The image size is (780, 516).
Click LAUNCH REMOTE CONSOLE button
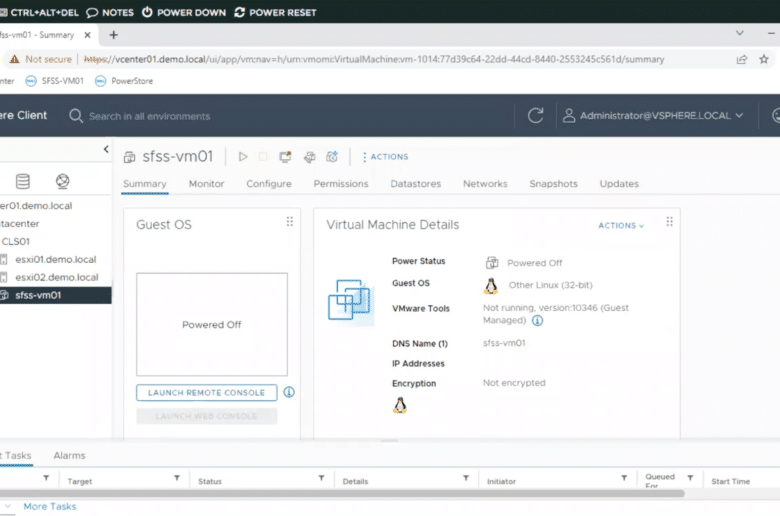206,393
